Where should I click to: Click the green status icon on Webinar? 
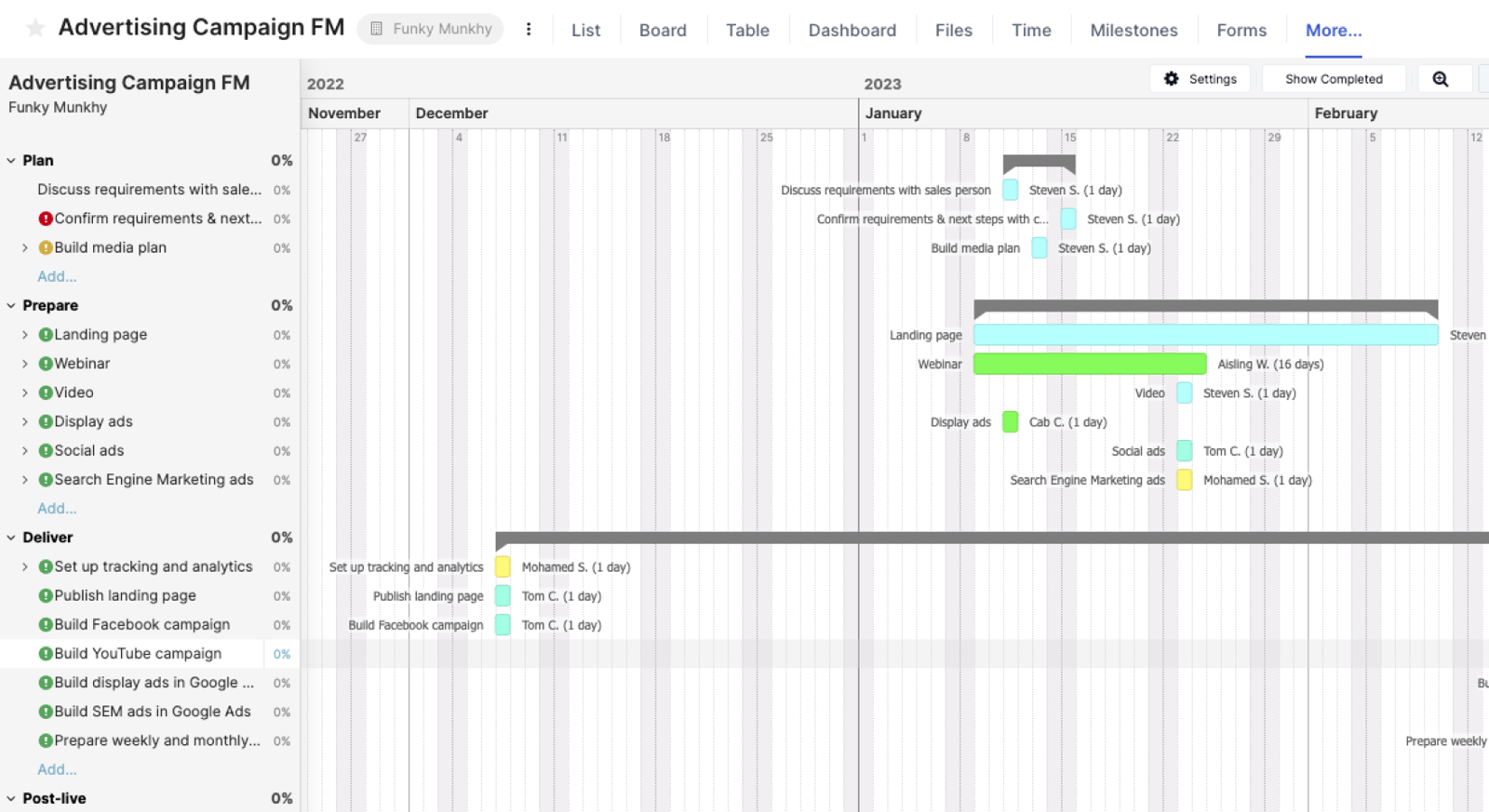click(46, 364)
